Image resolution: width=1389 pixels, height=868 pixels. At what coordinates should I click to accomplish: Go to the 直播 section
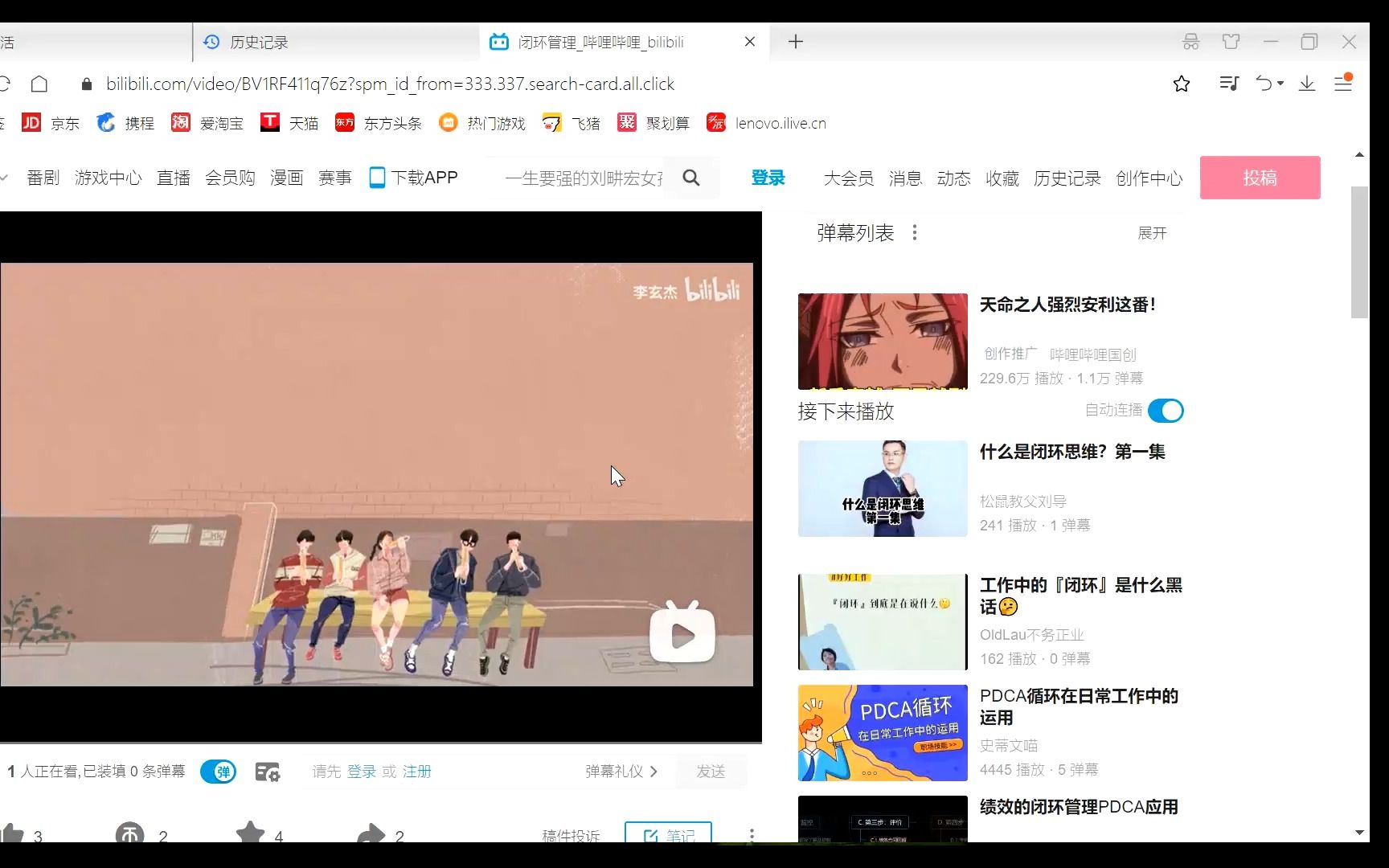click(x=174, y=178)
